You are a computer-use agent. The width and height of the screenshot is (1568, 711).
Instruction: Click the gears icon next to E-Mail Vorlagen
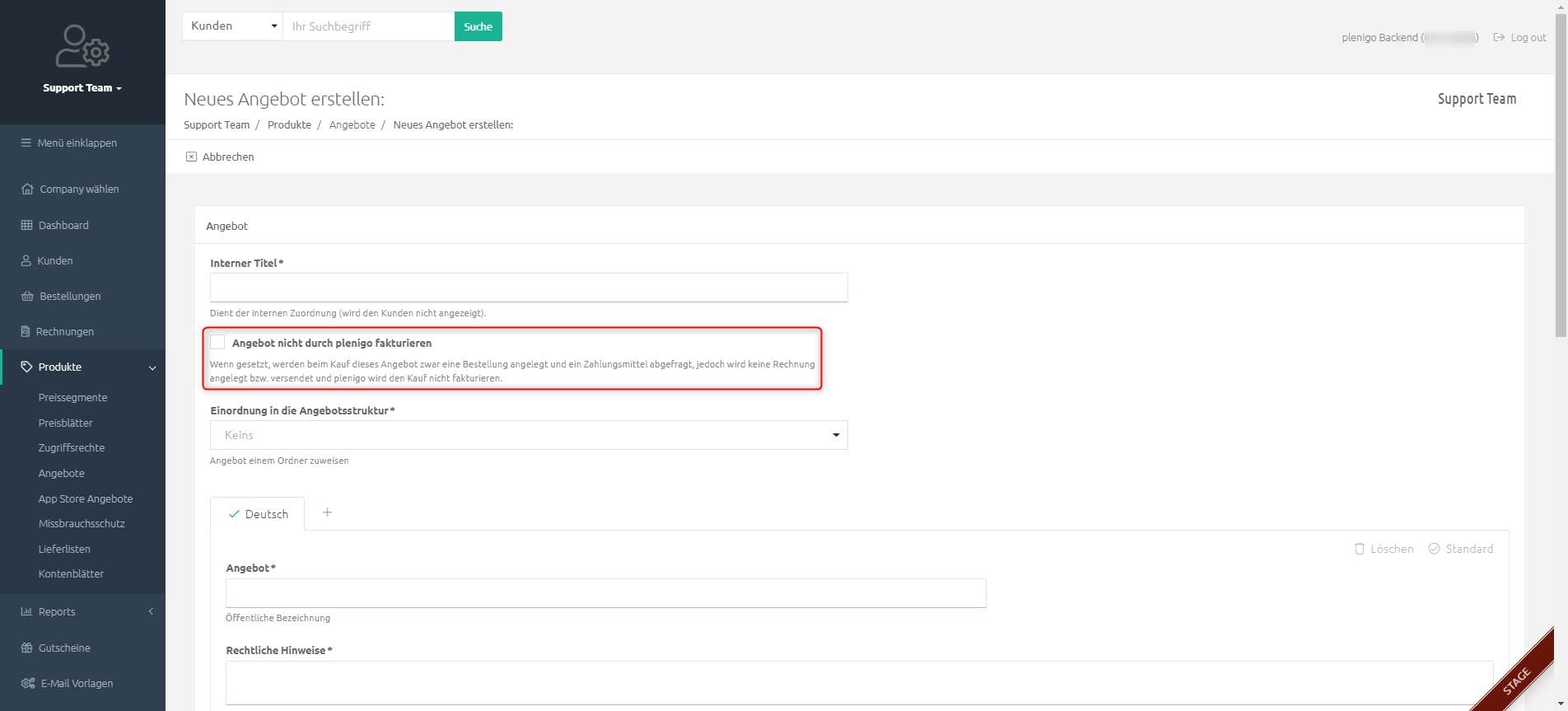[28, 683]
